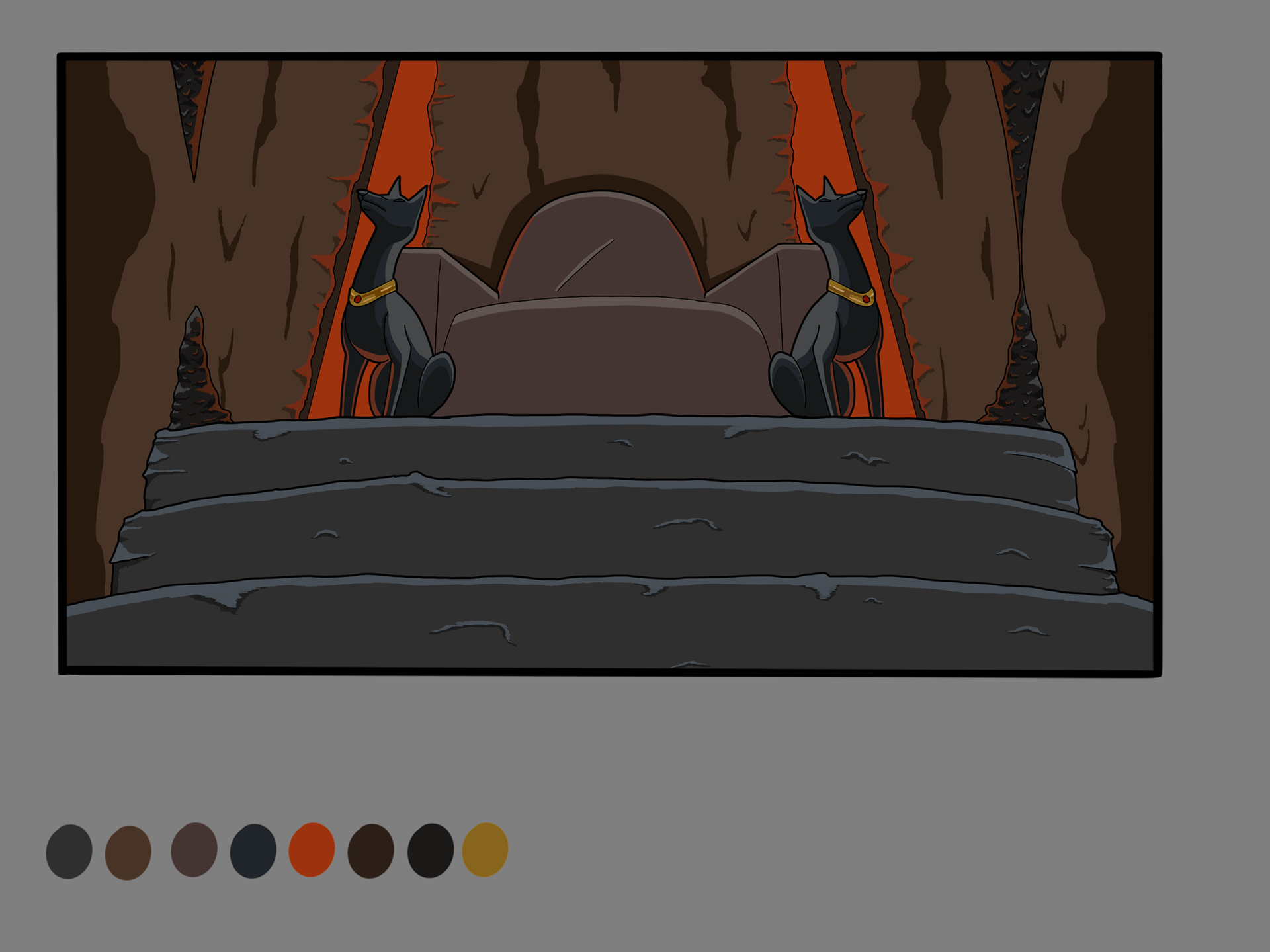Select the mauve-brown palette swatch

click(x=194, y=849)
